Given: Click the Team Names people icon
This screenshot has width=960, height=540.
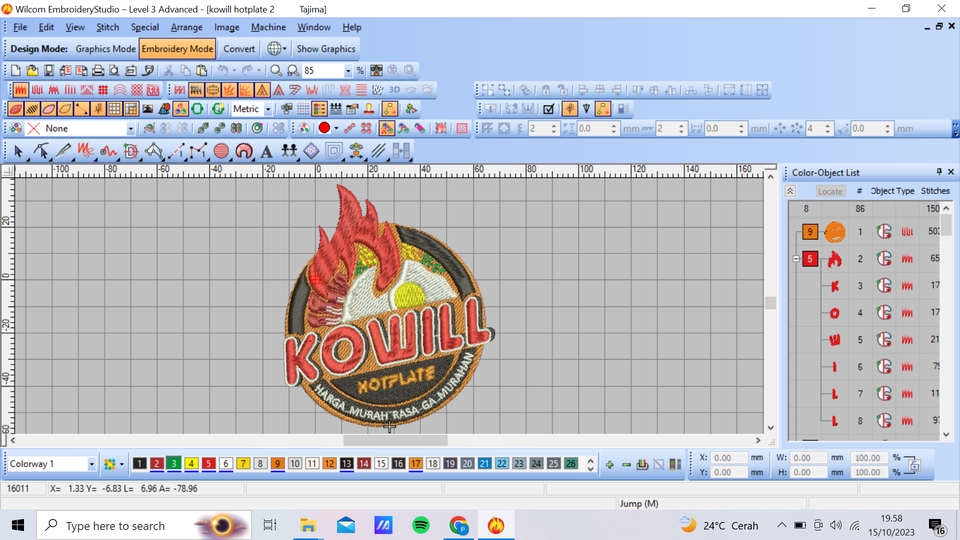Looking at the screenshot, I should [x=289, y=151].
